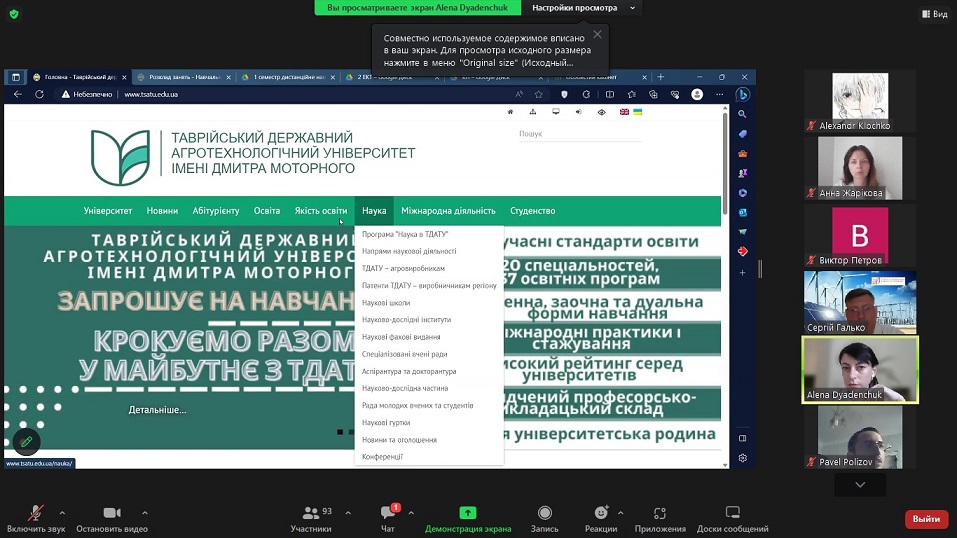957x538 pixels.
Task: Change layout with Вид button
Action: pos(935,13)
